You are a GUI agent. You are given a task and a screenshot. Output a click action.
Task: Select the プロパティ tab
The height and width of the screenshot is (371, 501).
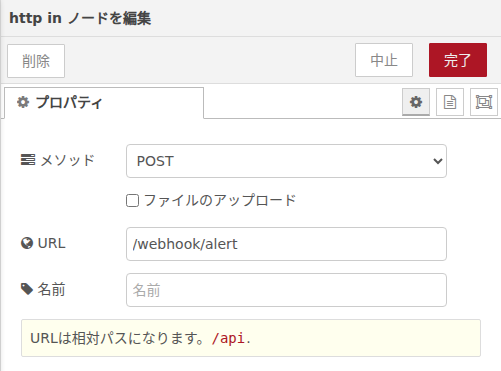tap(104, 103)
